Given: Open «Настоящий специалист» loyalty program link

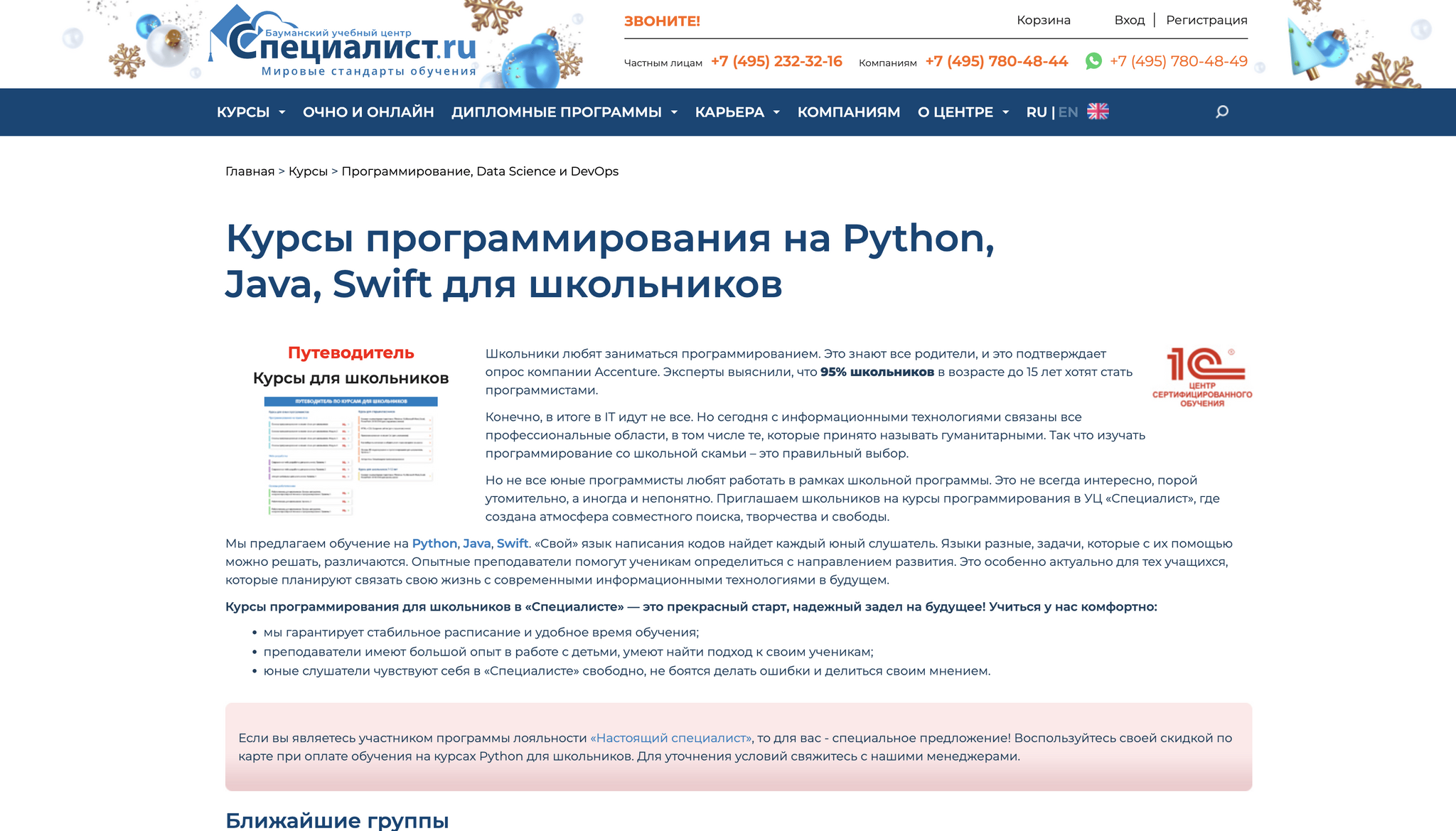Looking at the screenshot, I should (670, 738).
